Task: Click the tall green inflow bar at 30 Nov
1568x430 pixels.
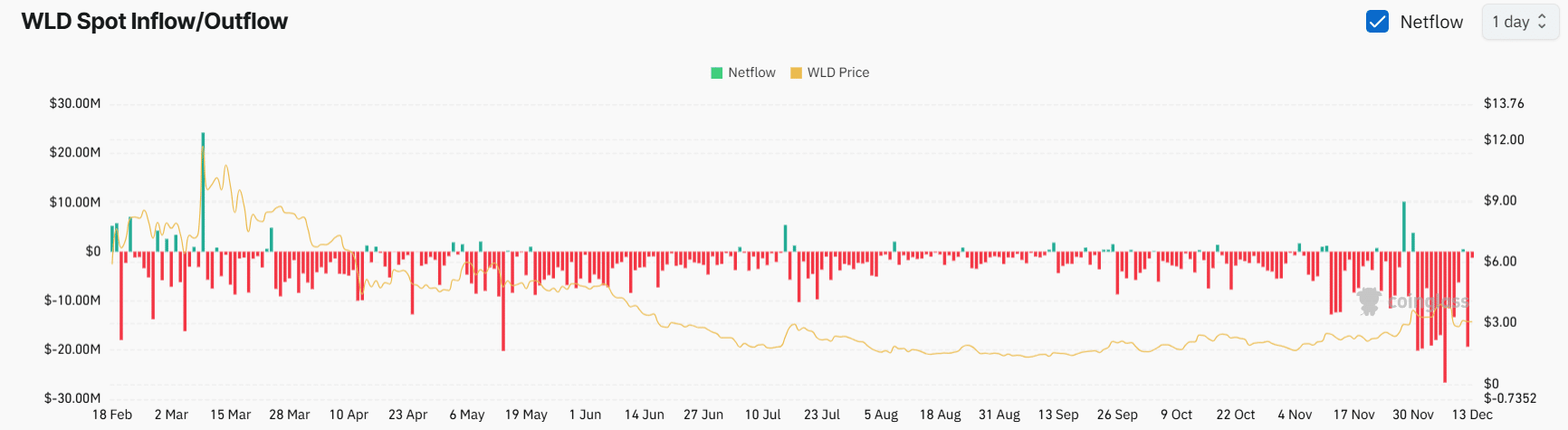Action: (x=1404, y=226)
